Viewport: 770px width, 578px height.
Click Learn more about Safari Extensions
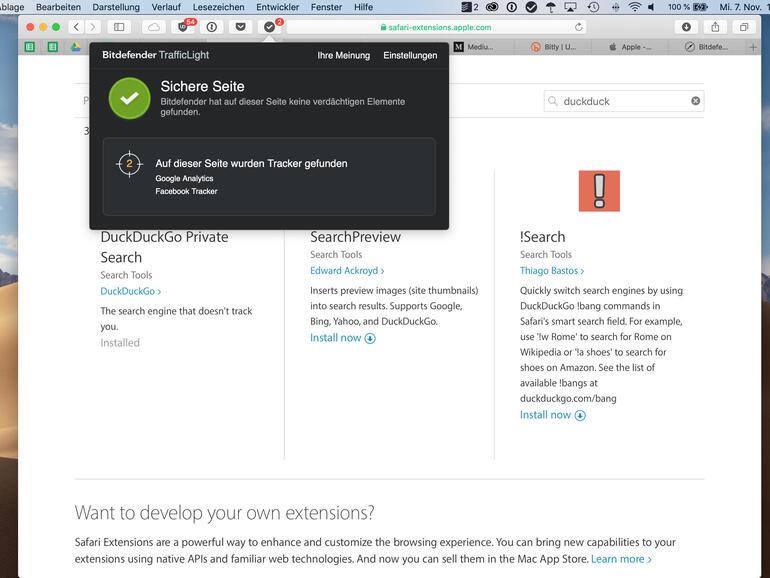pyautogui.click(x=621, y=559)
